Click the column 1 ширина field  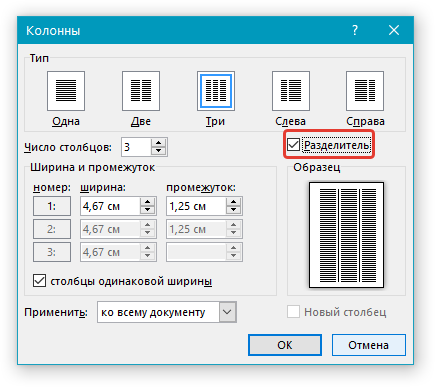click(110, 206)
